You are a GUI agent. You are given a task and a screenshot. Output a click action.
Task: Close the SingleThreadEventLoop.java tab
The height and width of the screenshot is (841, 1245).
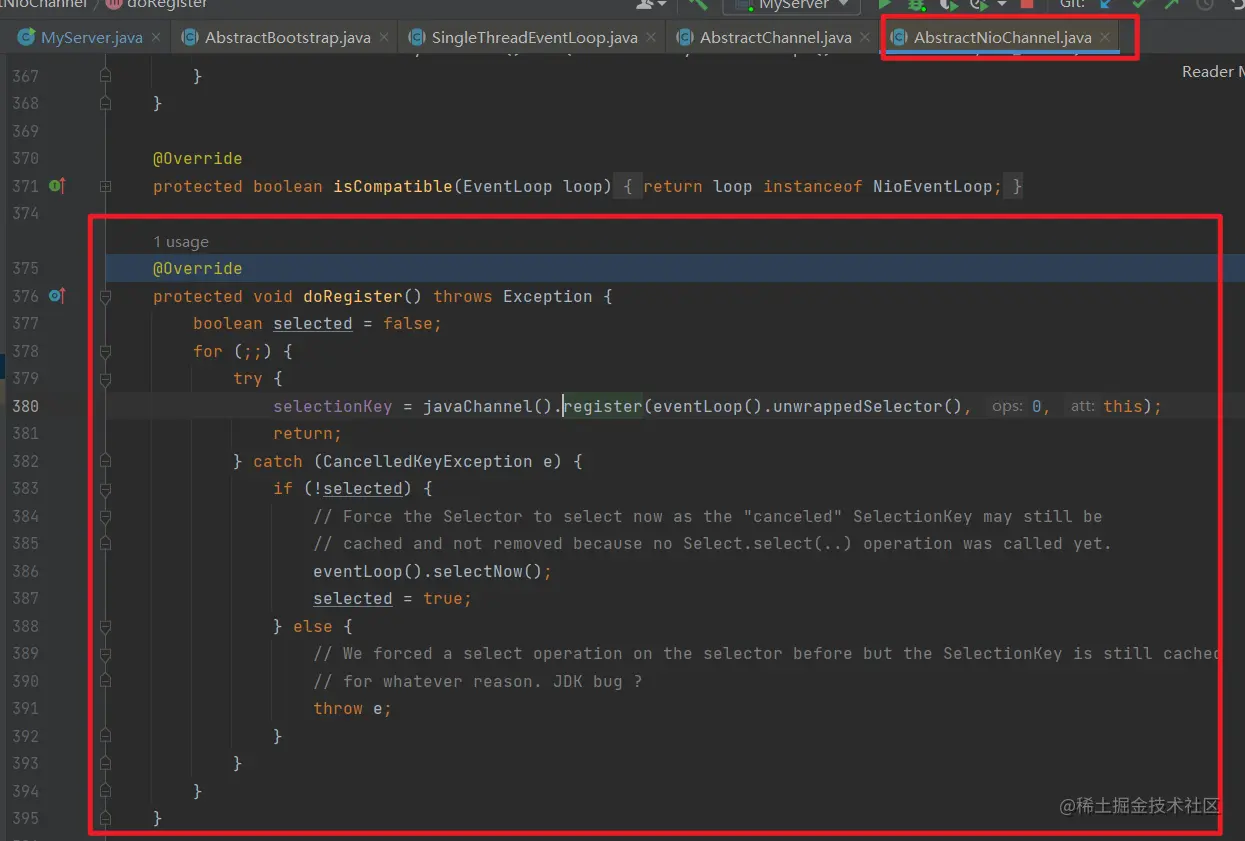(x=651, y=38)
